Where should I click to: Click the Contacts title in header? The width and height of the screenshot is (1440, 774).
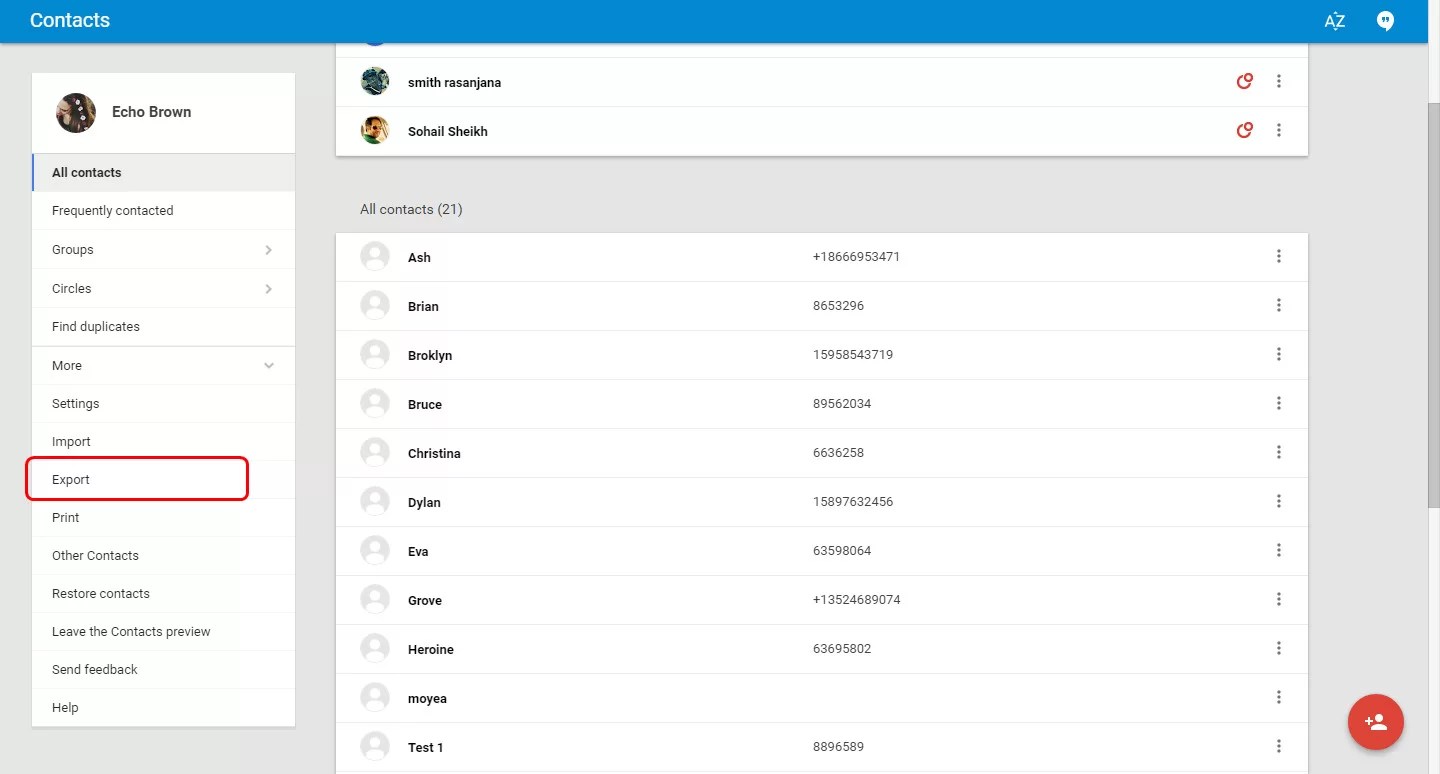[x=70, y=20]
